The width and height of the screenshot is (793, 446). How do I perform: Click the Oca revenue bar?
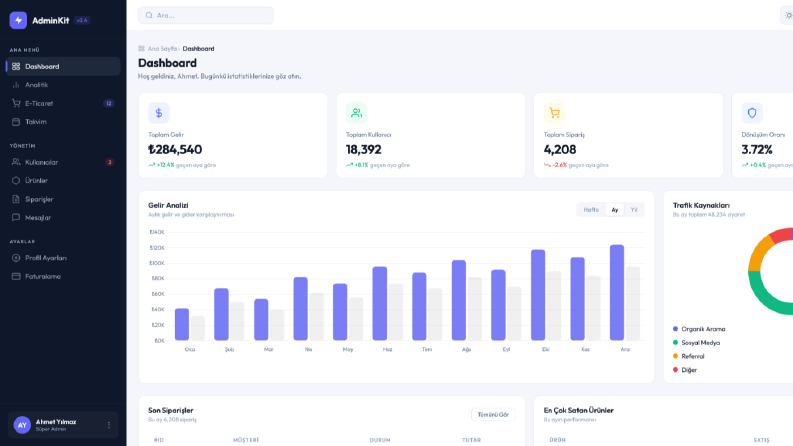pos(182,324)
